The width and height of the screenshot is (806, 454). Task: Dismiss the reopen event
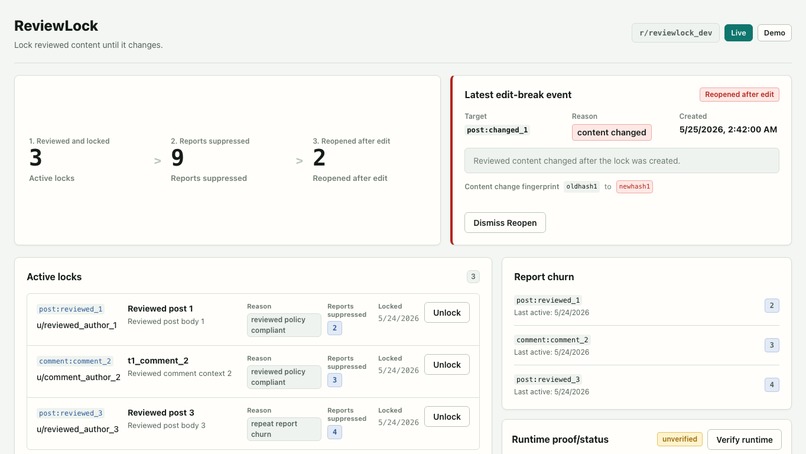(505, 223)
